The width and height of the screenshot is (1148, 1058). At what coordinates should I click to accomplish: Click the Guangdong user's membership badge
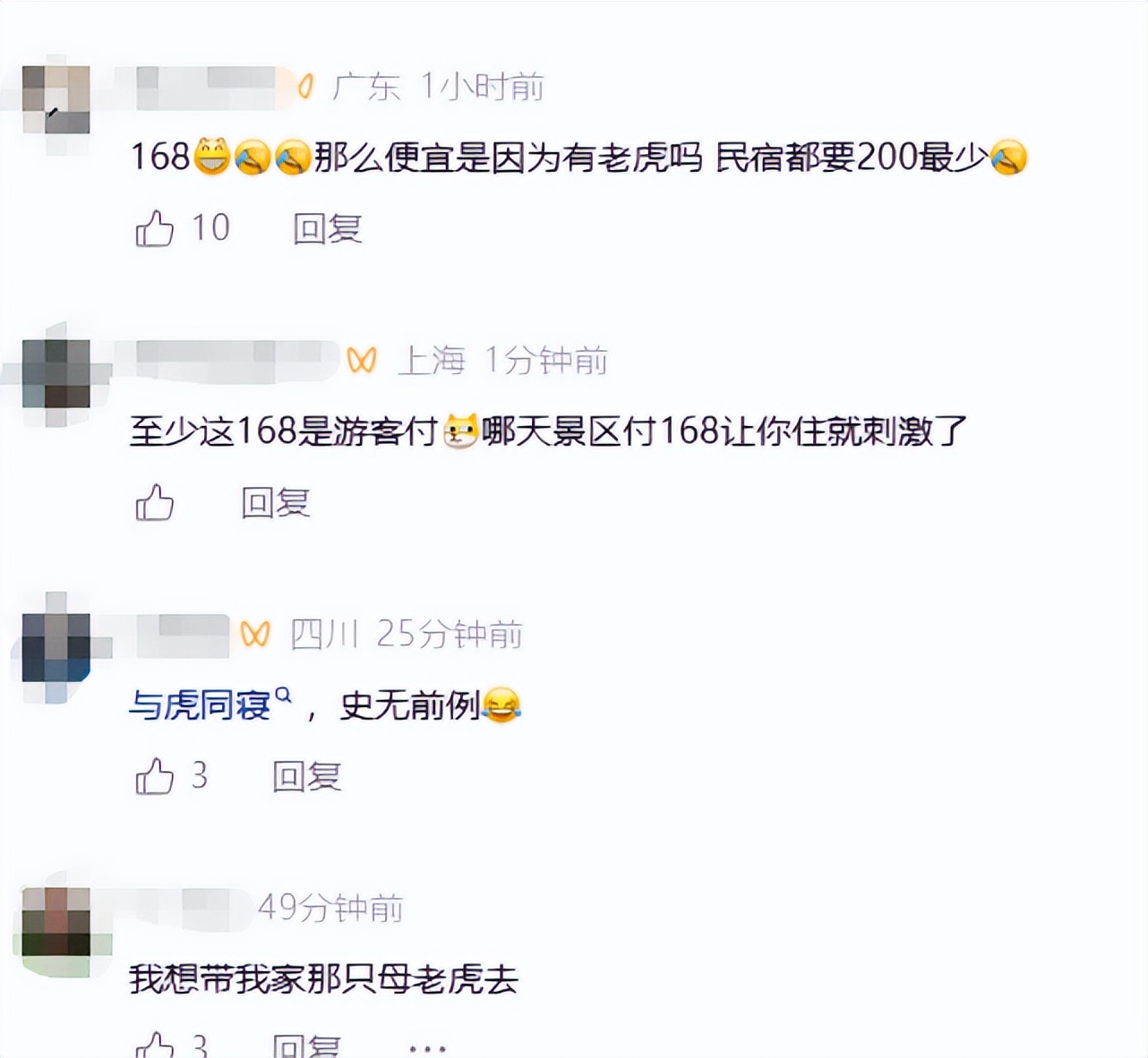coord(305,87)
